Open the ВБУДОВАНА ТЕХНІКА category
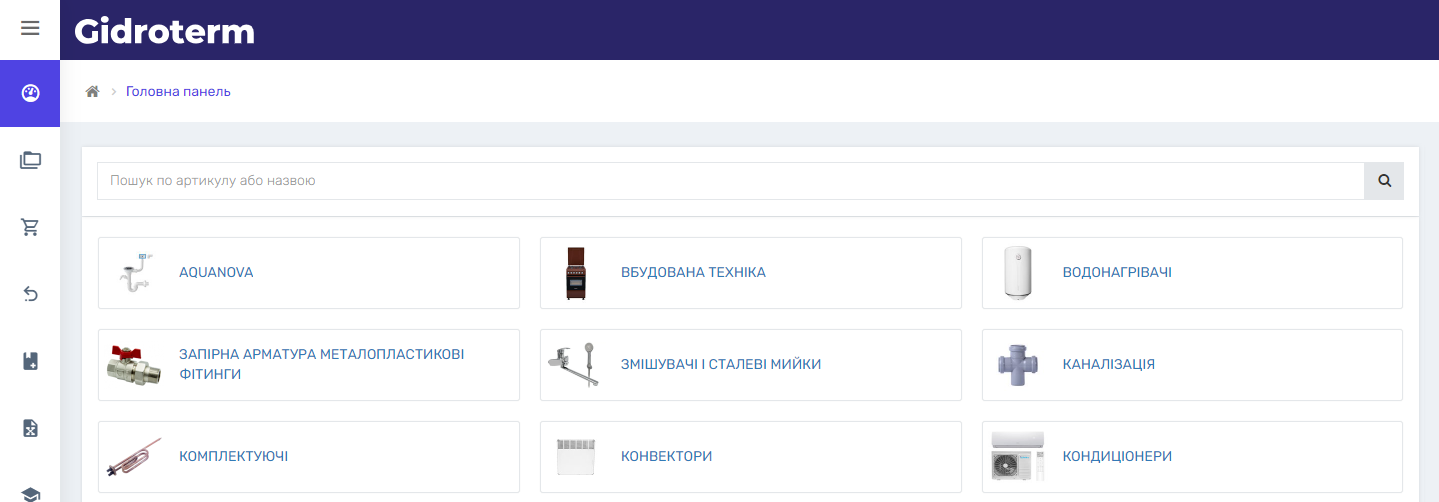Viewport: 1439px width, 502px height. (693, 272)
